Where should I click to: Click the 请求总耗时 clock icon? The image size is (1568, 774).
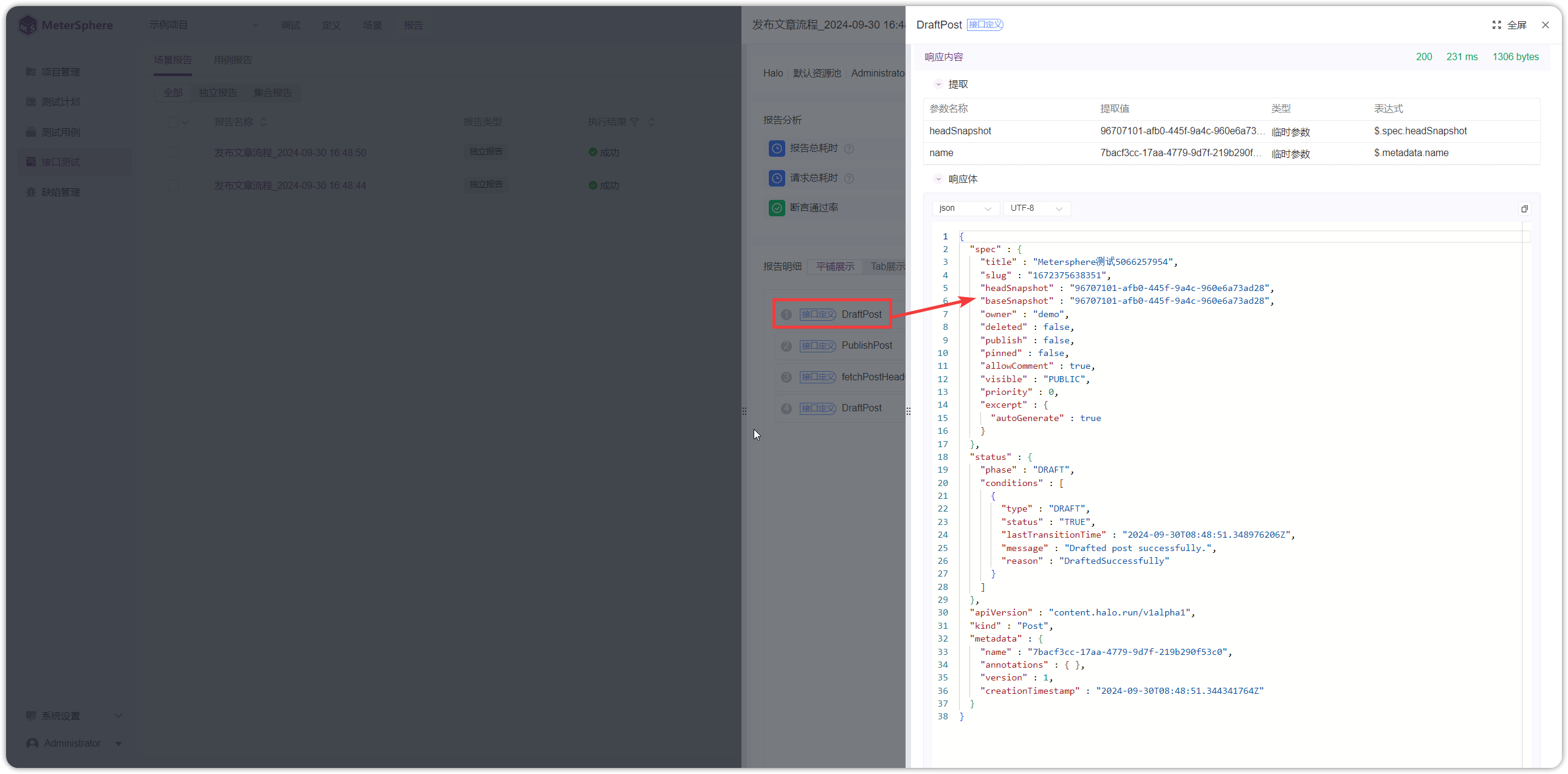tap(777, 178)
